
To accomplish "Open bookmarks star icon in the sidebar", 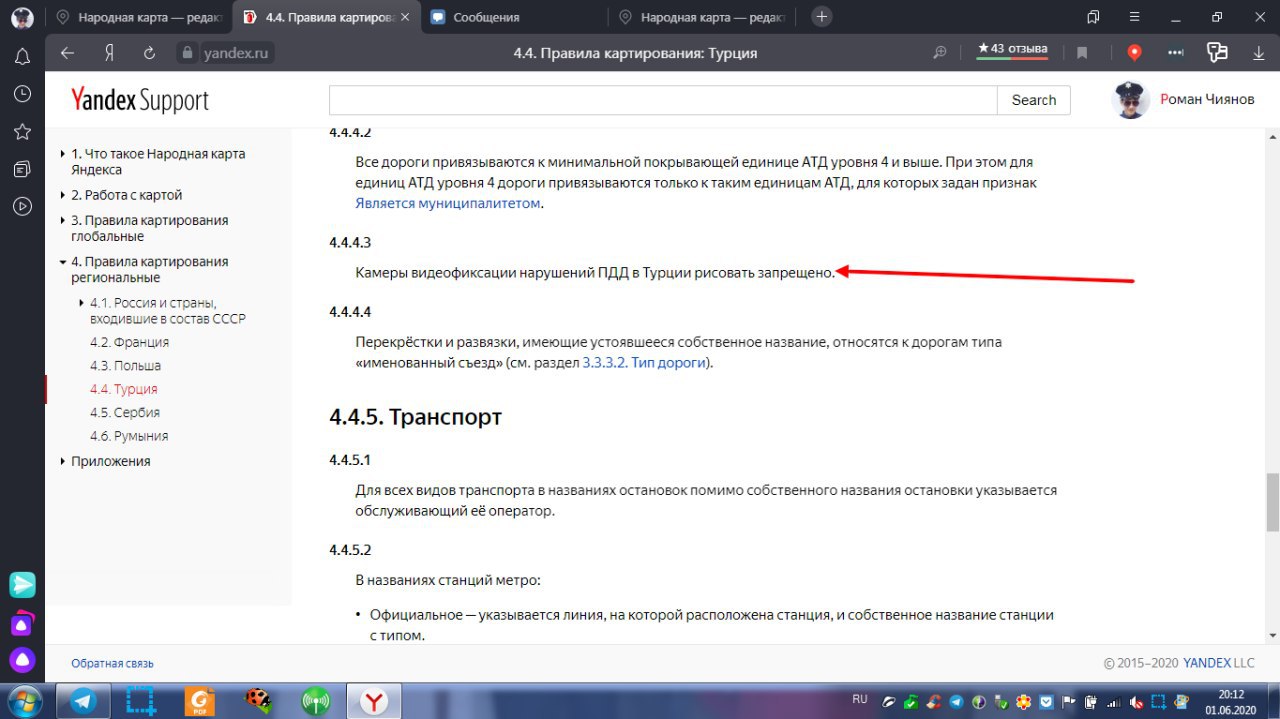I will tap(22, 132).
